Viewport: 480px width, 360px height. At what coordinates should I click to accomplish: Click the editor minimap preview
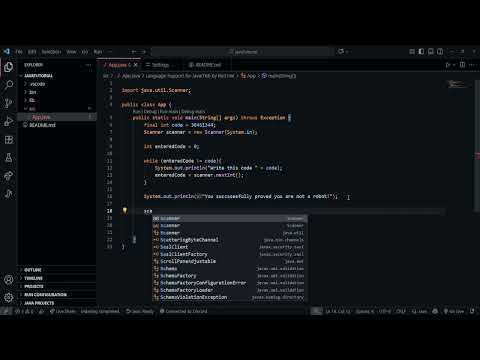(x=458, y=85)
